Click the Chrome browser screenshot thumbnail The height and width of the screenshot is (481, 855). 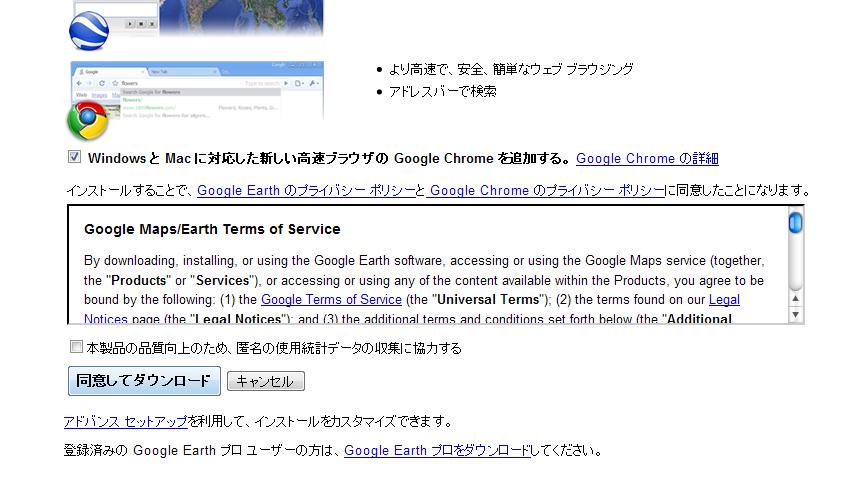click(197, 91)
